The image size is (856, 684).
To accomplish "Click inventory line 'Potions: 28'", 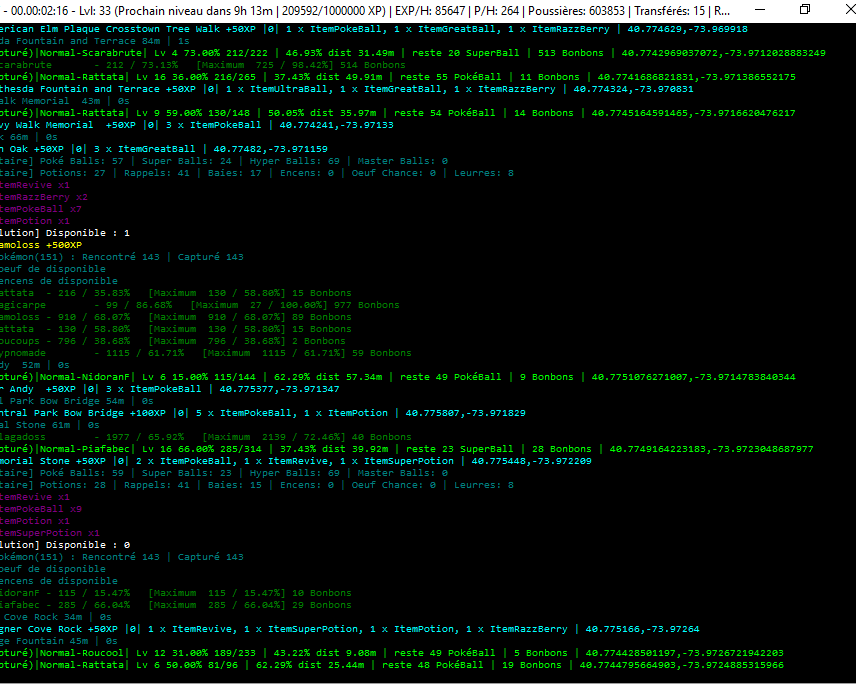I will click(x=257, y=485).
